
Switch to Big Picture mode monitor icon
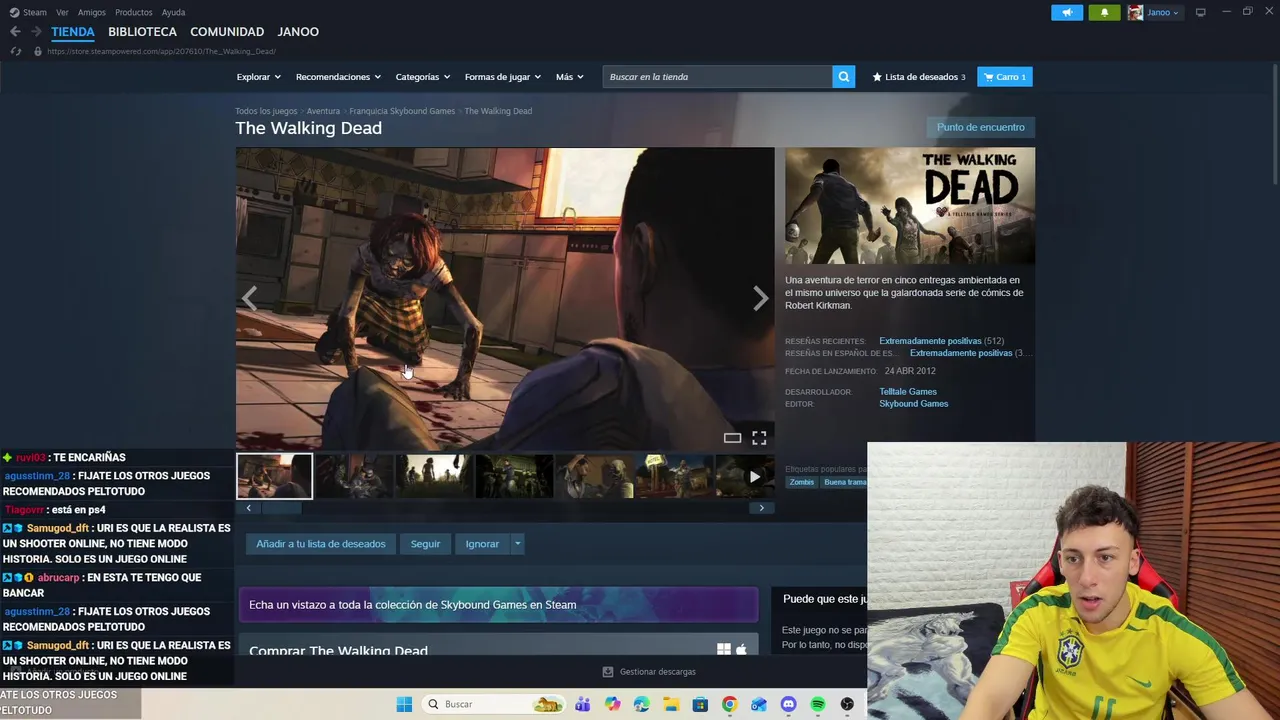[x=1201, y=12]
